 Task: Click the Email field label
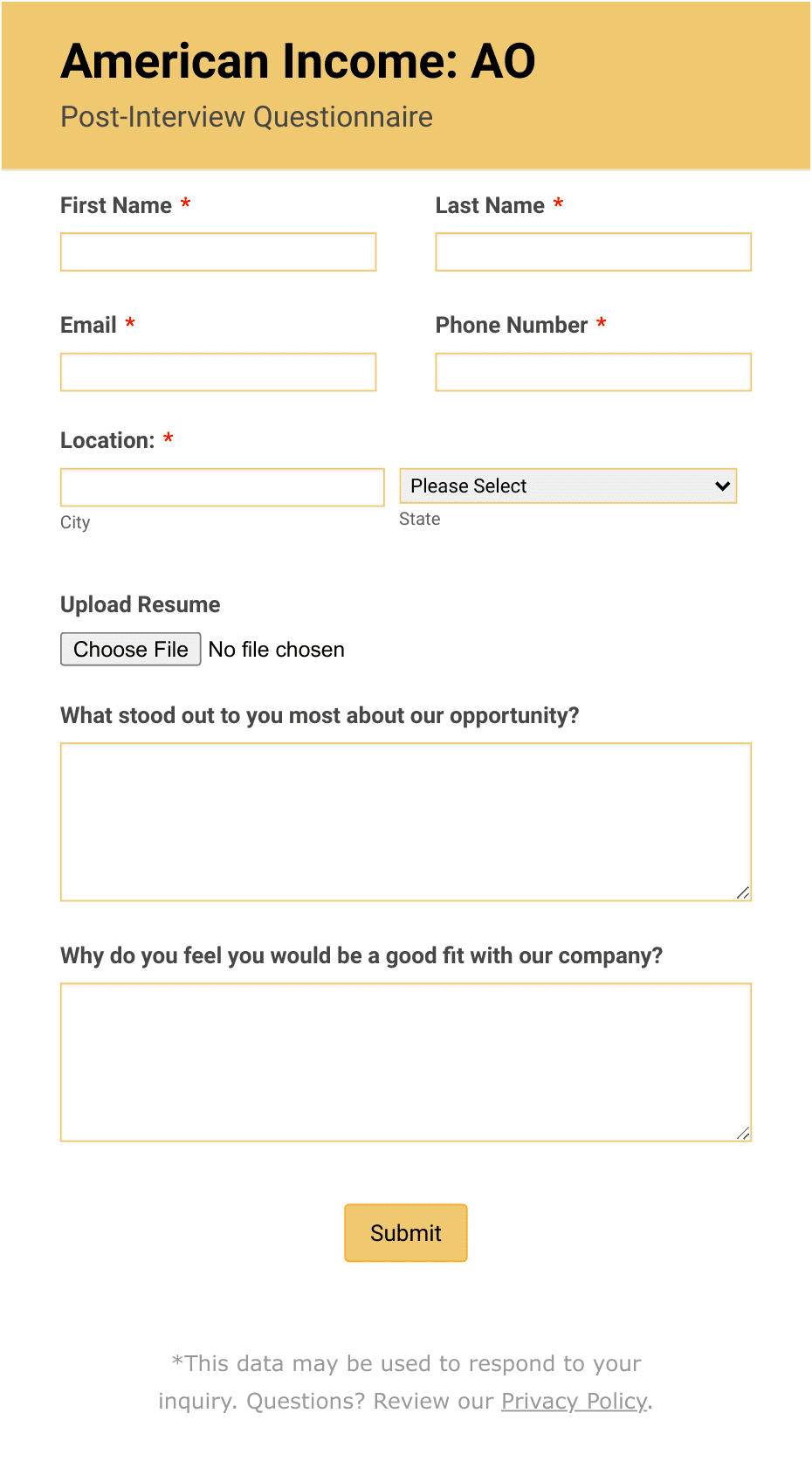coord(88,325)
